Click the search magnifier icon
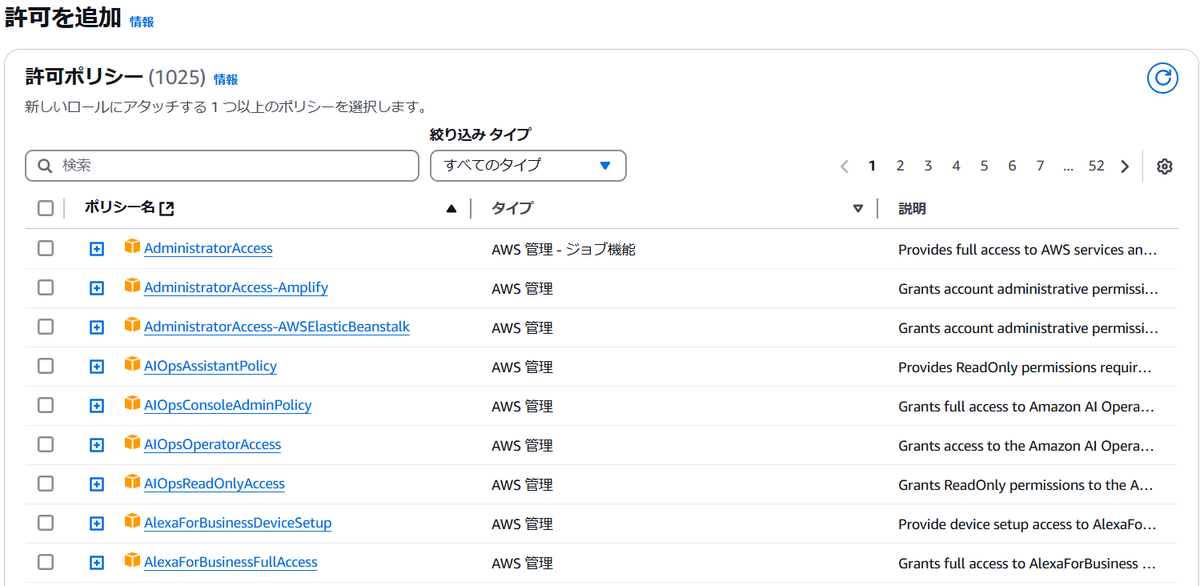Viewport: 1200px width, 586px height. (x=45, y=166)
